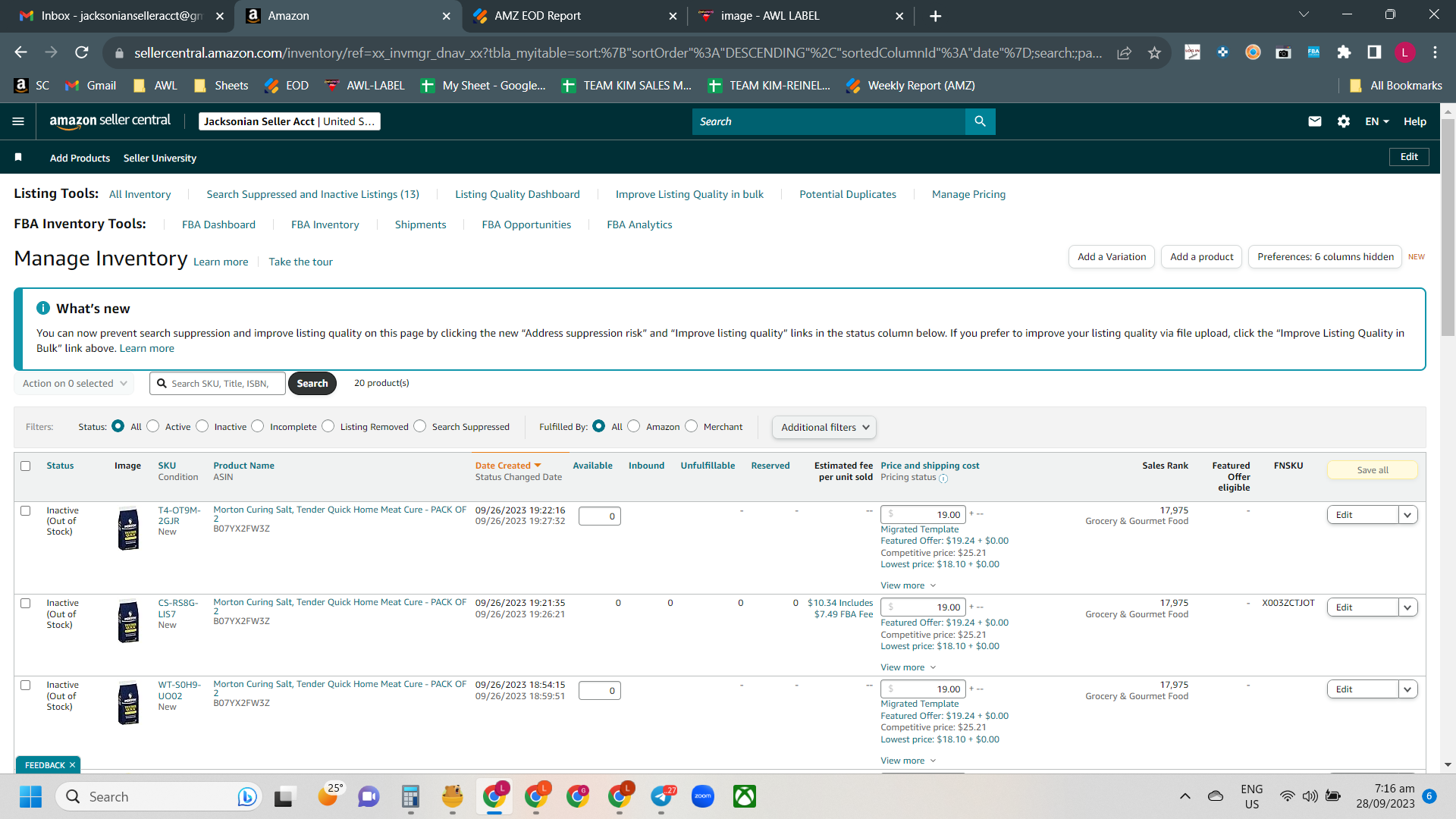The height and width of the screenshot is (819, 1456).
Task: Open the Action on 0 selected dropdown
Action: click(74, 384)
